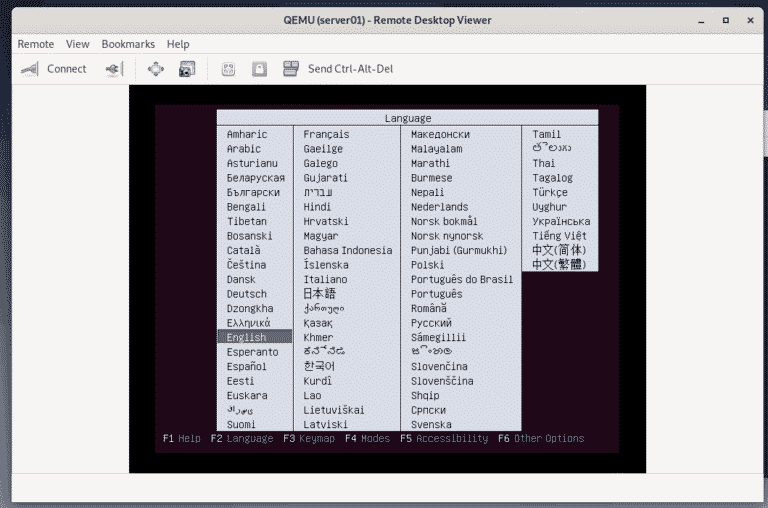The width and height of the screenshot is (768, 508).
Task: Choose Polski language
Action: point(427,265)
